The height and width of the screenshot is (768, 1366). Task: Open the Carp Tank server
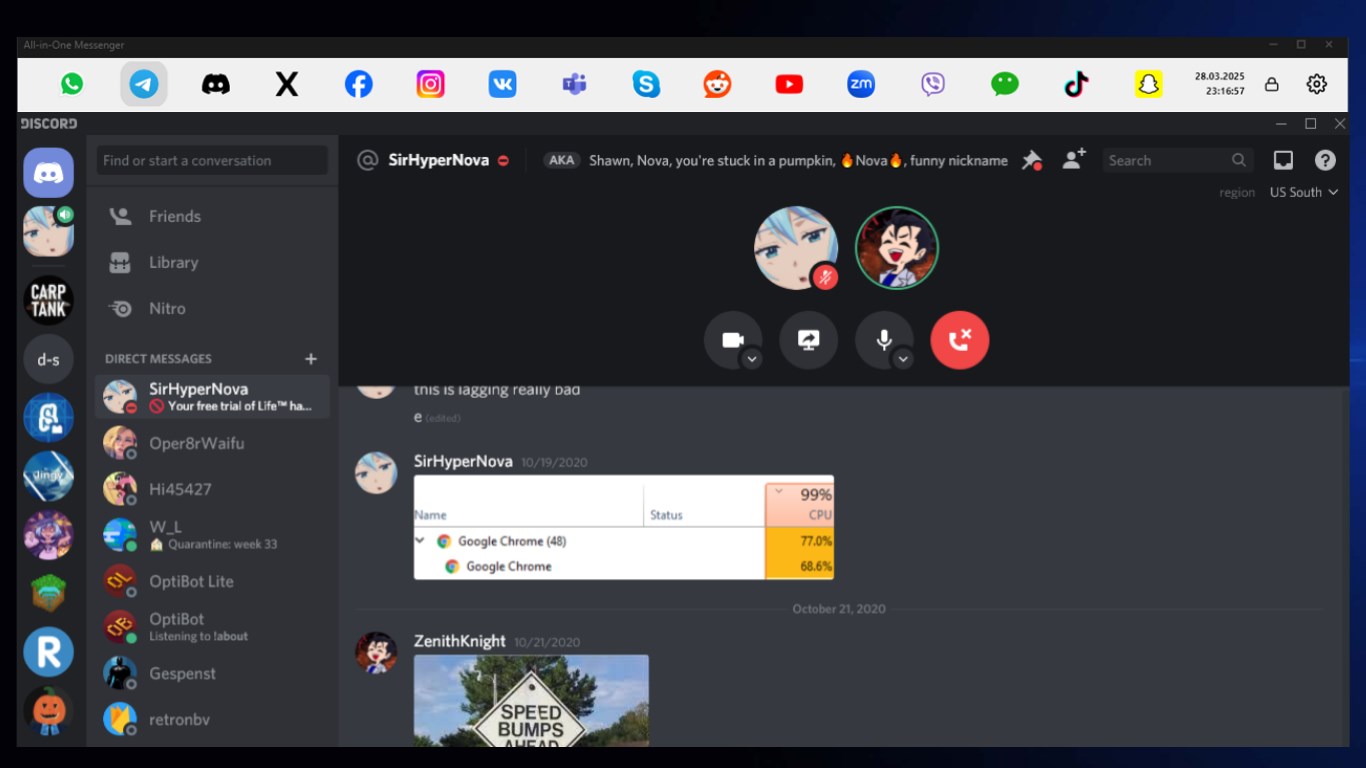[48, 300]
